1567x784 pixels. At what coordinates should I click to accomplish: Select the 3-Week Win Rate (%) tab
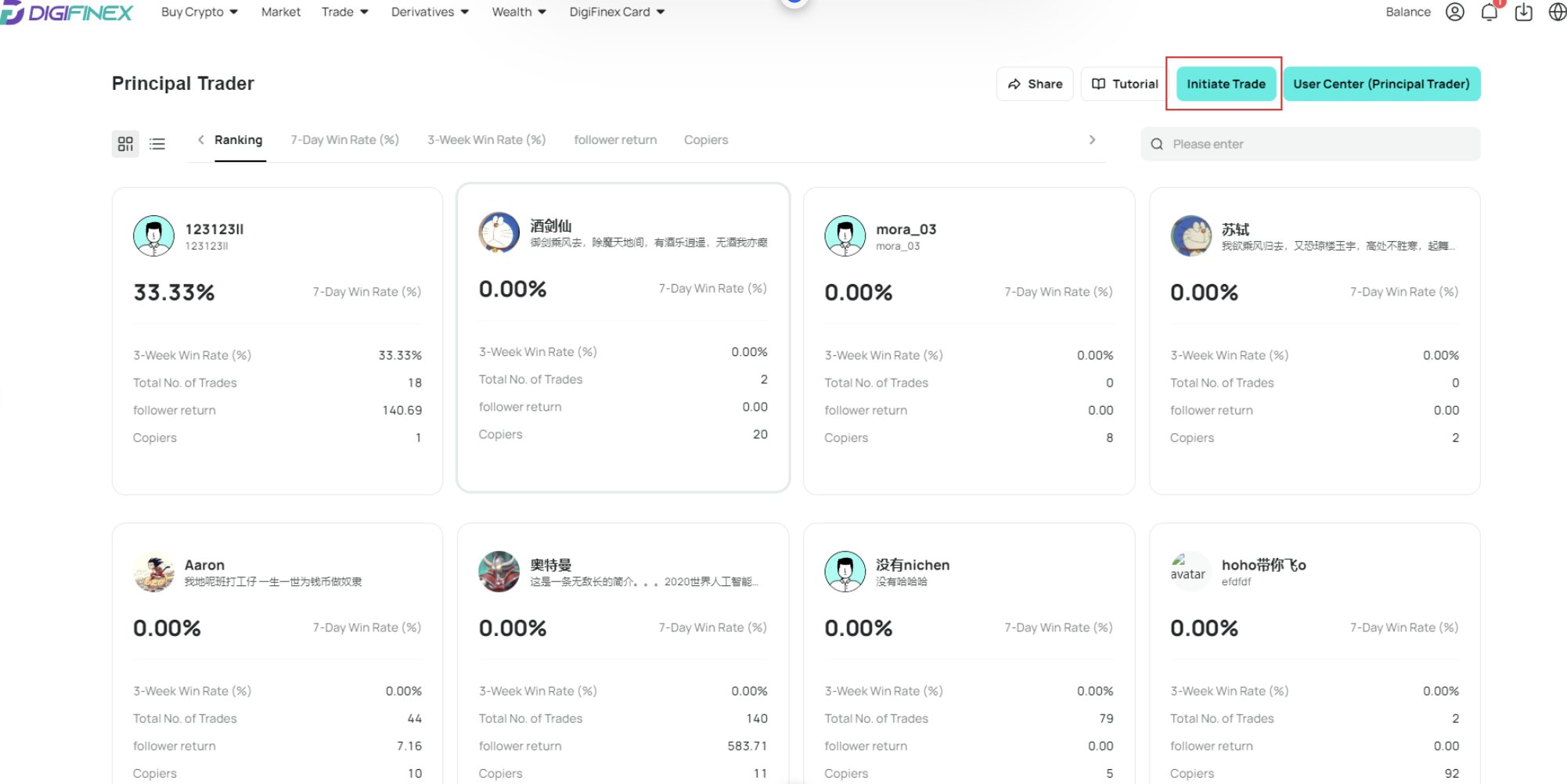(487, 140)
